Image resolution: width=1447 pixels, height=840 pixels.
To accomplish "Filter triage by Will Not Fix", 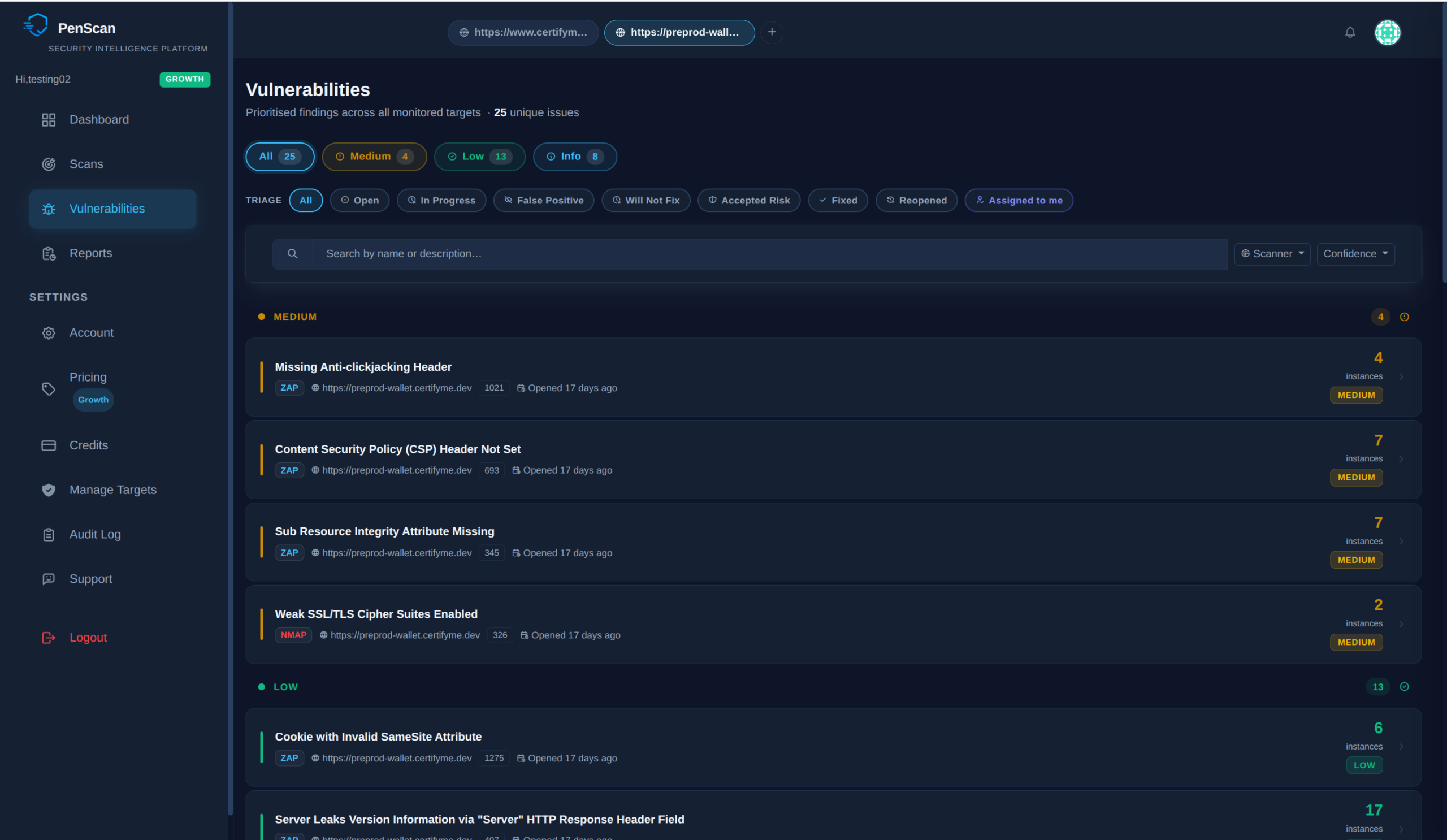I will (x=646, y=200).
